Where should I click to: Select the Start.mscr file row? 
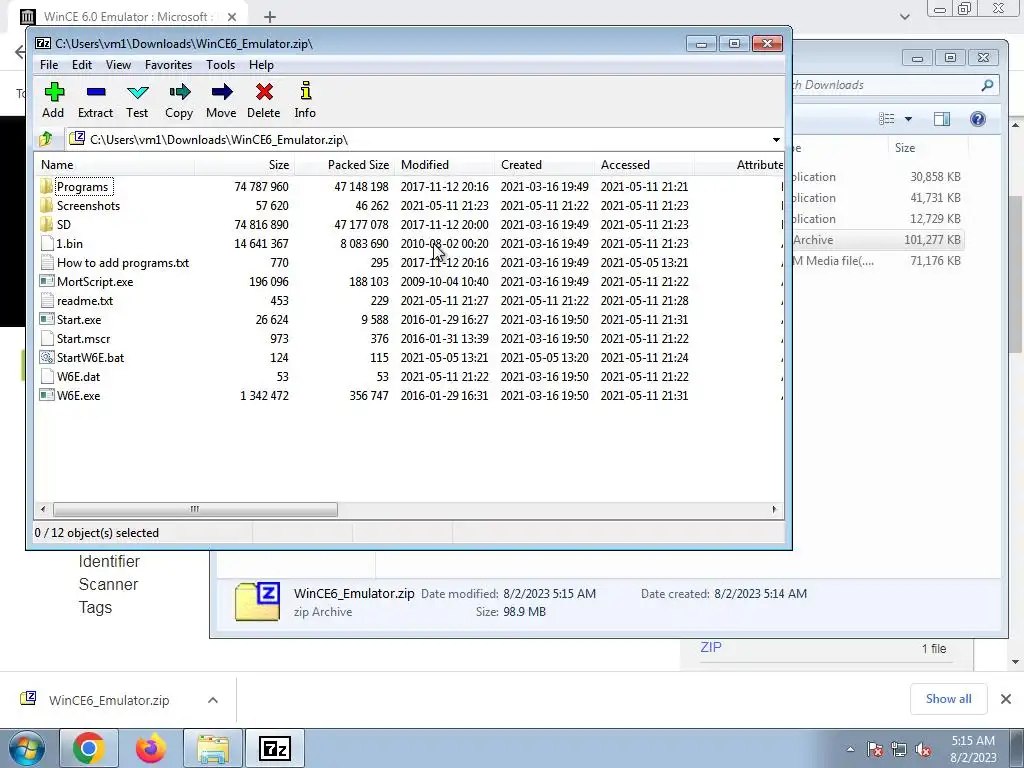point(409,338)
